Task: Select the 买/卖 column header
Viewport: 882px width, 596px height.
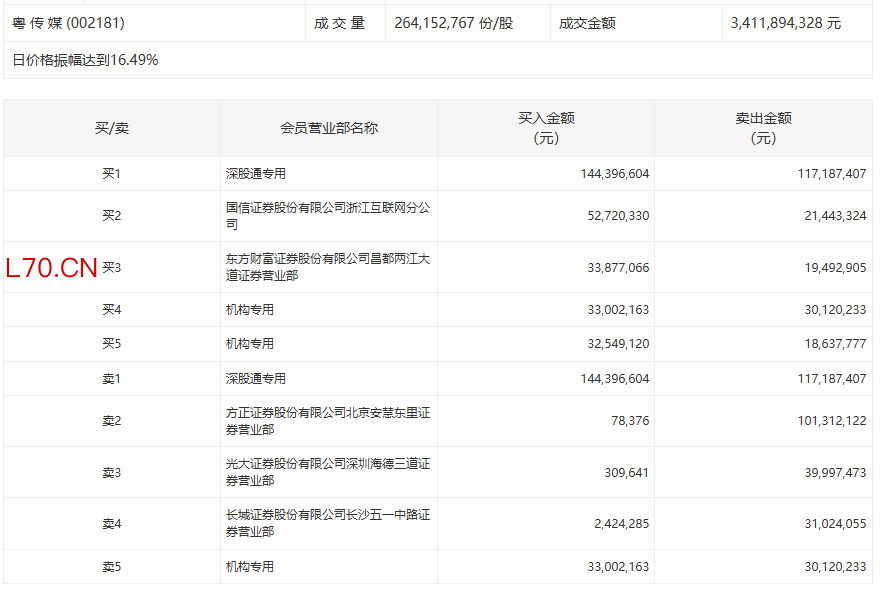Action: coord(111,128)
